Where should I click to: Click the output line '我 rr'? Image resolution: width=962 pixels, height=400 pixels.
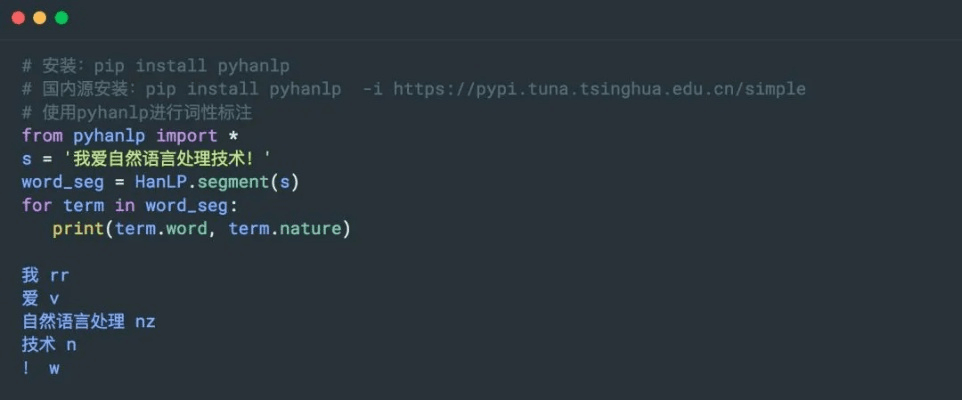tap(45, 275)
